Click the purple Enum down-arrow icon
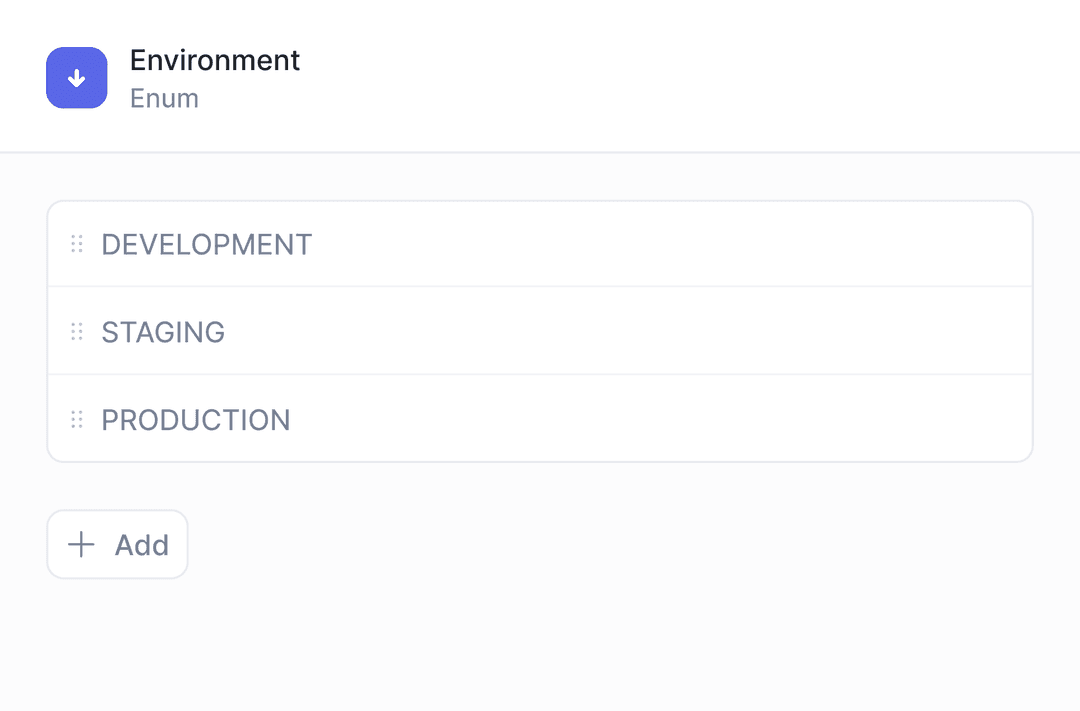Viewport: 1080px width, 711px height. 76,78
